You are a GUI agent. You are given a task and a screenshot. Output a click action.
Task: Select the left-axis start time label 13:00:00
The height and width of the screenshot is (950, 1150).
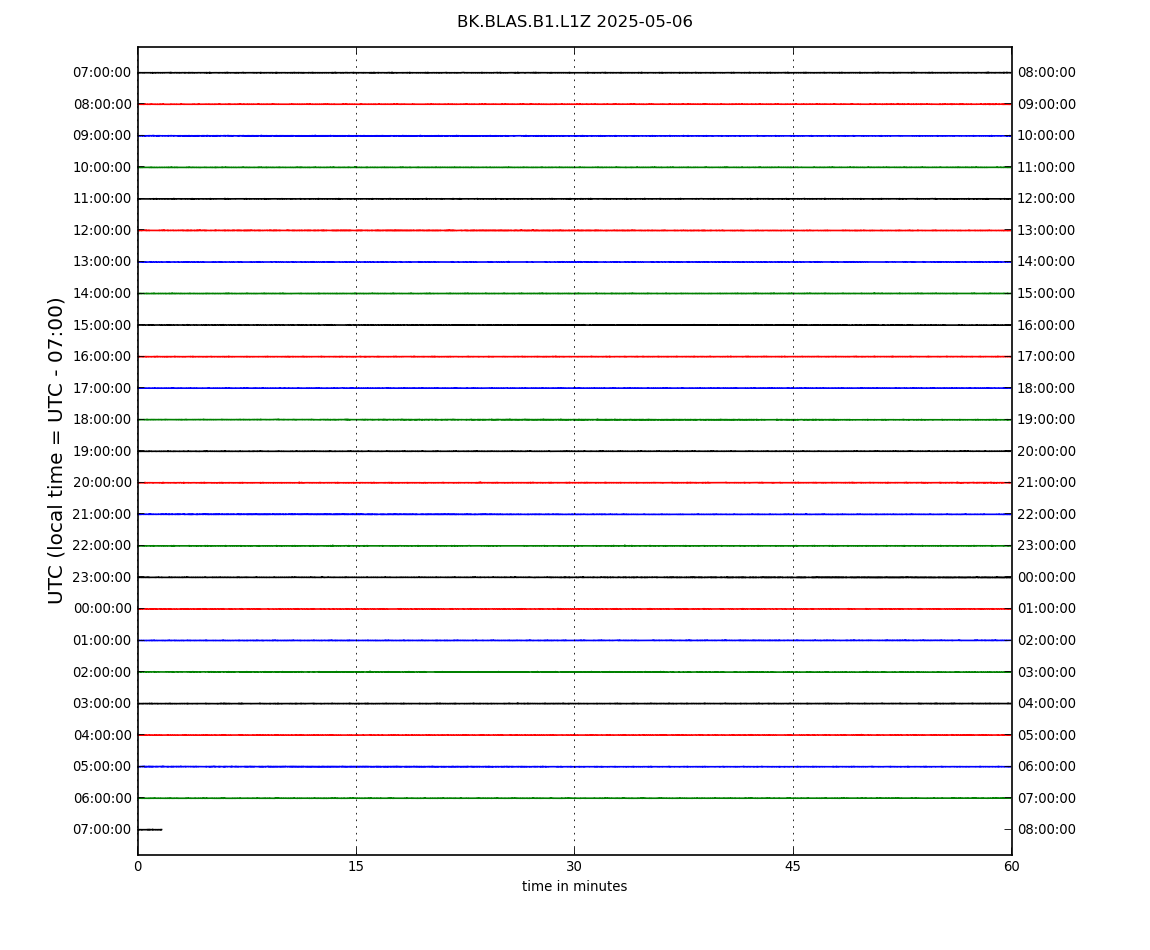pos(103,262)
